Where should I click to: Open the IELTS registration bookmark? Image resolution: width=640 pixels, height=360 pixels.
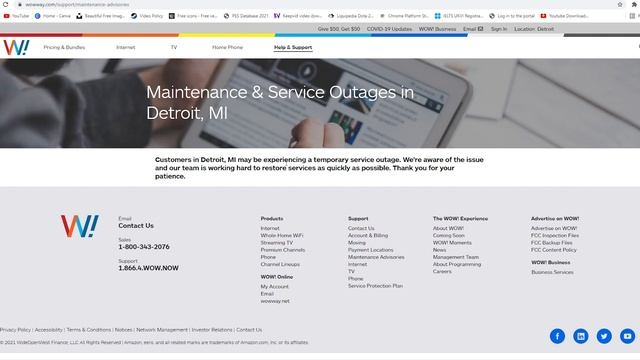[459, 16]
